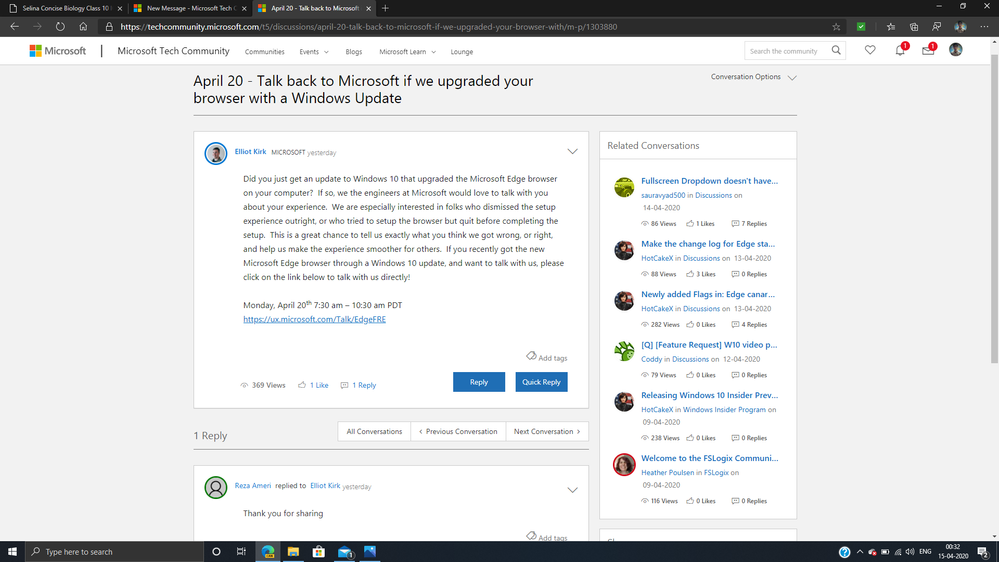Open the green checkmark extension icon

(861, 27)
